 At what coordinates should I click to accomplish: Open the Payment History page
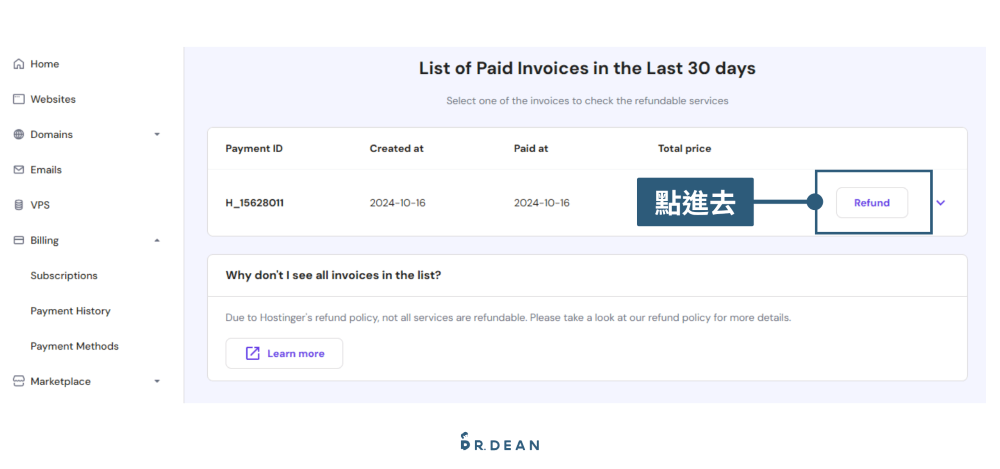(70, 311)
